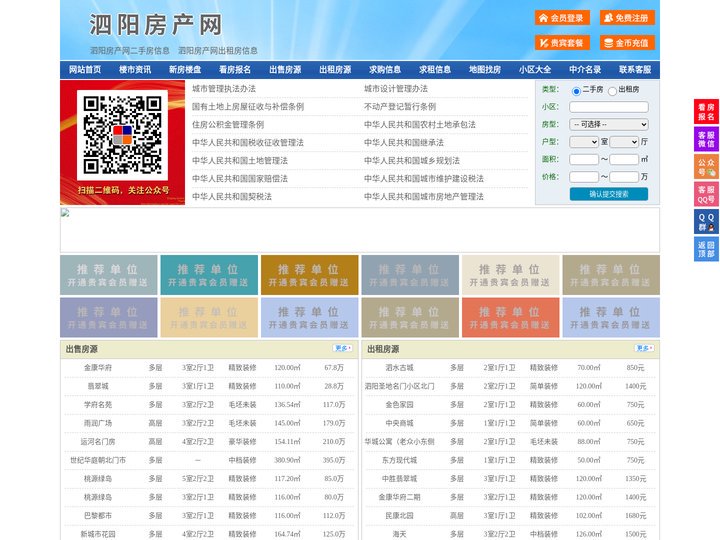
Task: Open the 金币充值 button
Action: [x=627, y=43]
